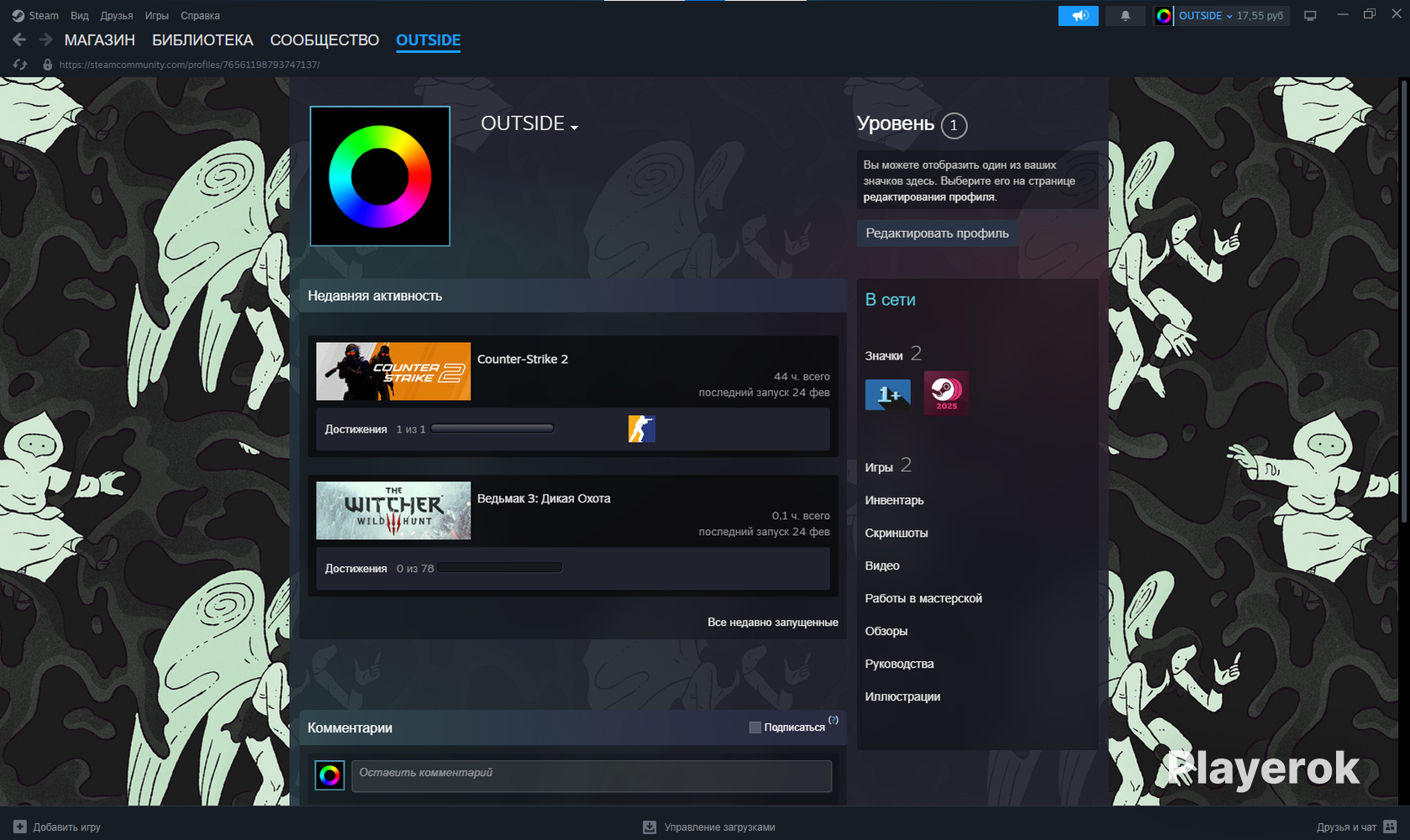
Task: Click the level 1 circle badge
Action: point(954,125)
